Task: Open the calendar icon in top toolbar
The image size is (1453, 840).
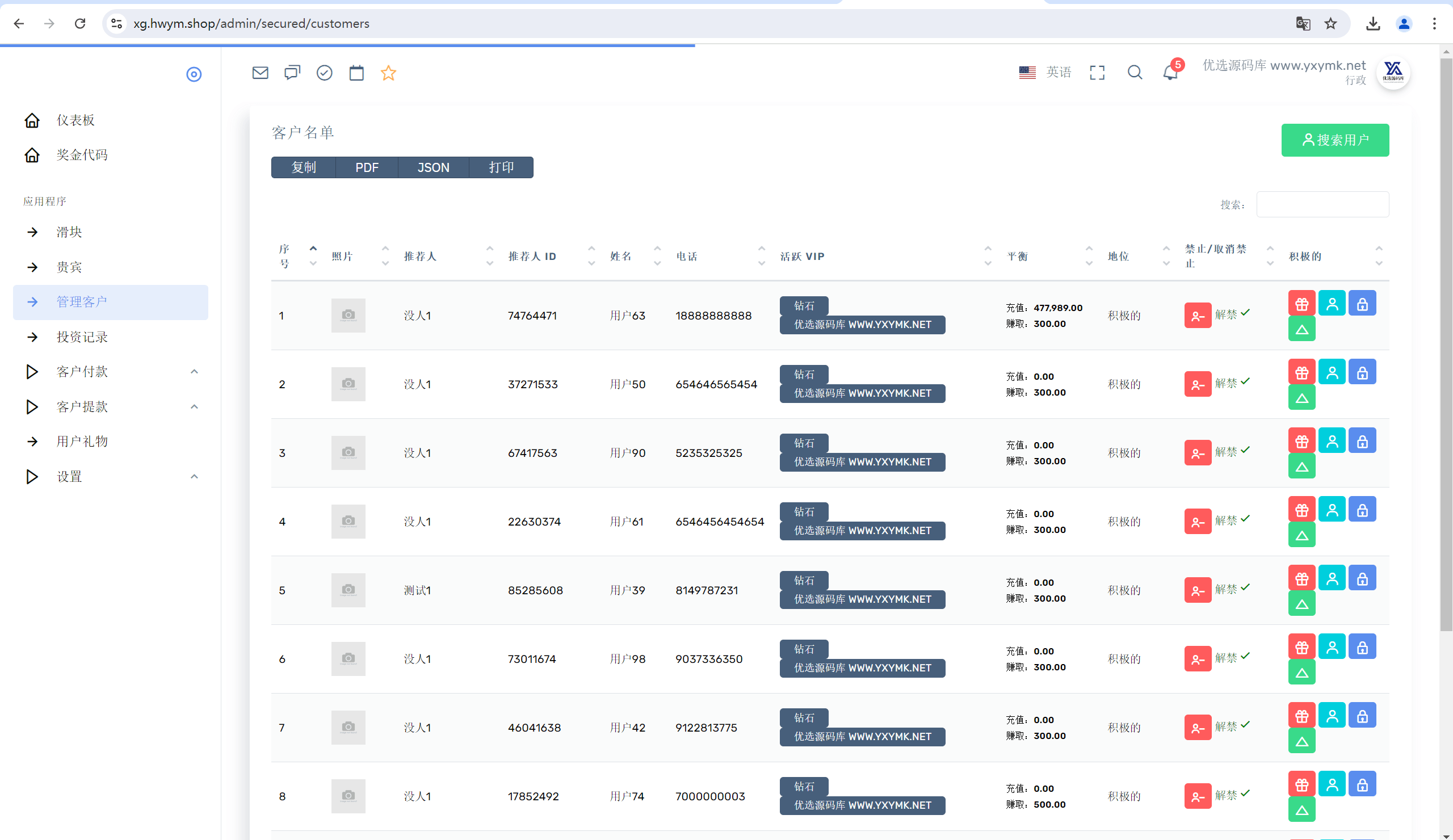Action: pos(356,73)
